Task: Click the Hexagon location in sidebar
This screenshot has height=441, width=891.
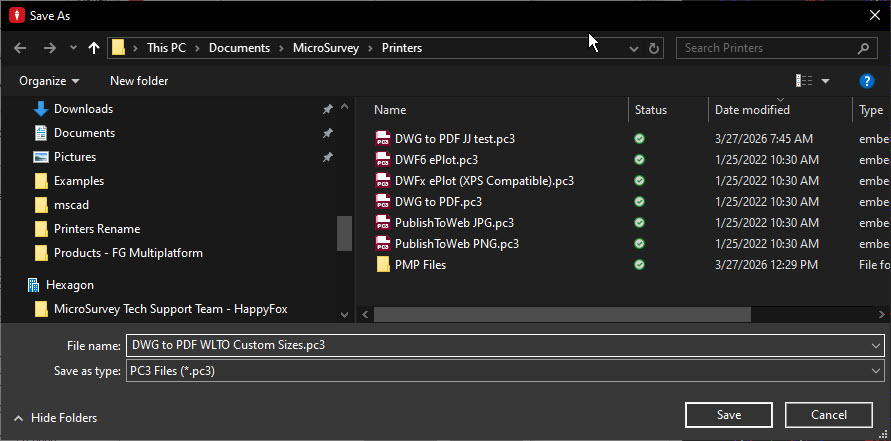Action: (69, 285)
